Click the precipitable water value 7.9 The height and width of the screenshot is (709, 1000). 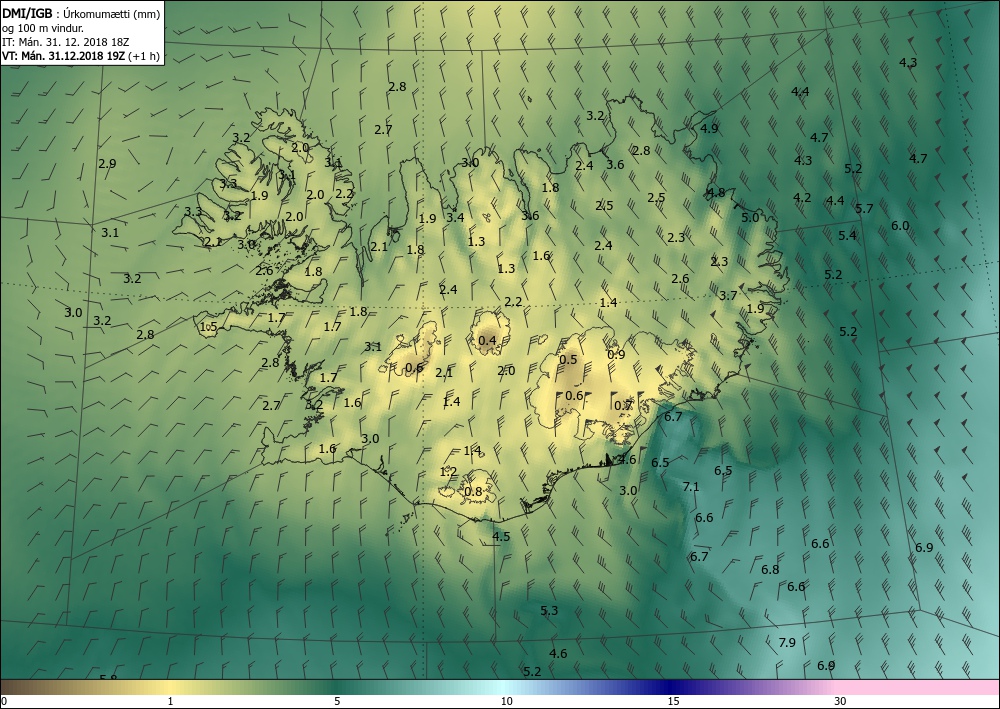tap(788, 642)
